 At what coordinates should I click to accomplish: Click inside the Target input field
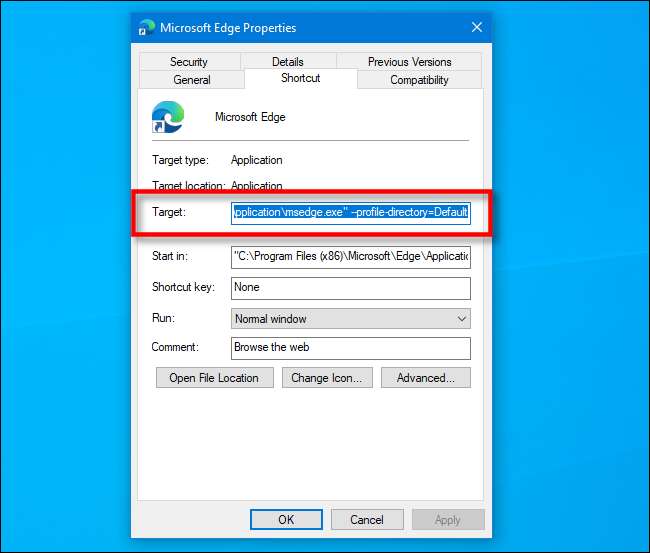click(x=351, y=213)
